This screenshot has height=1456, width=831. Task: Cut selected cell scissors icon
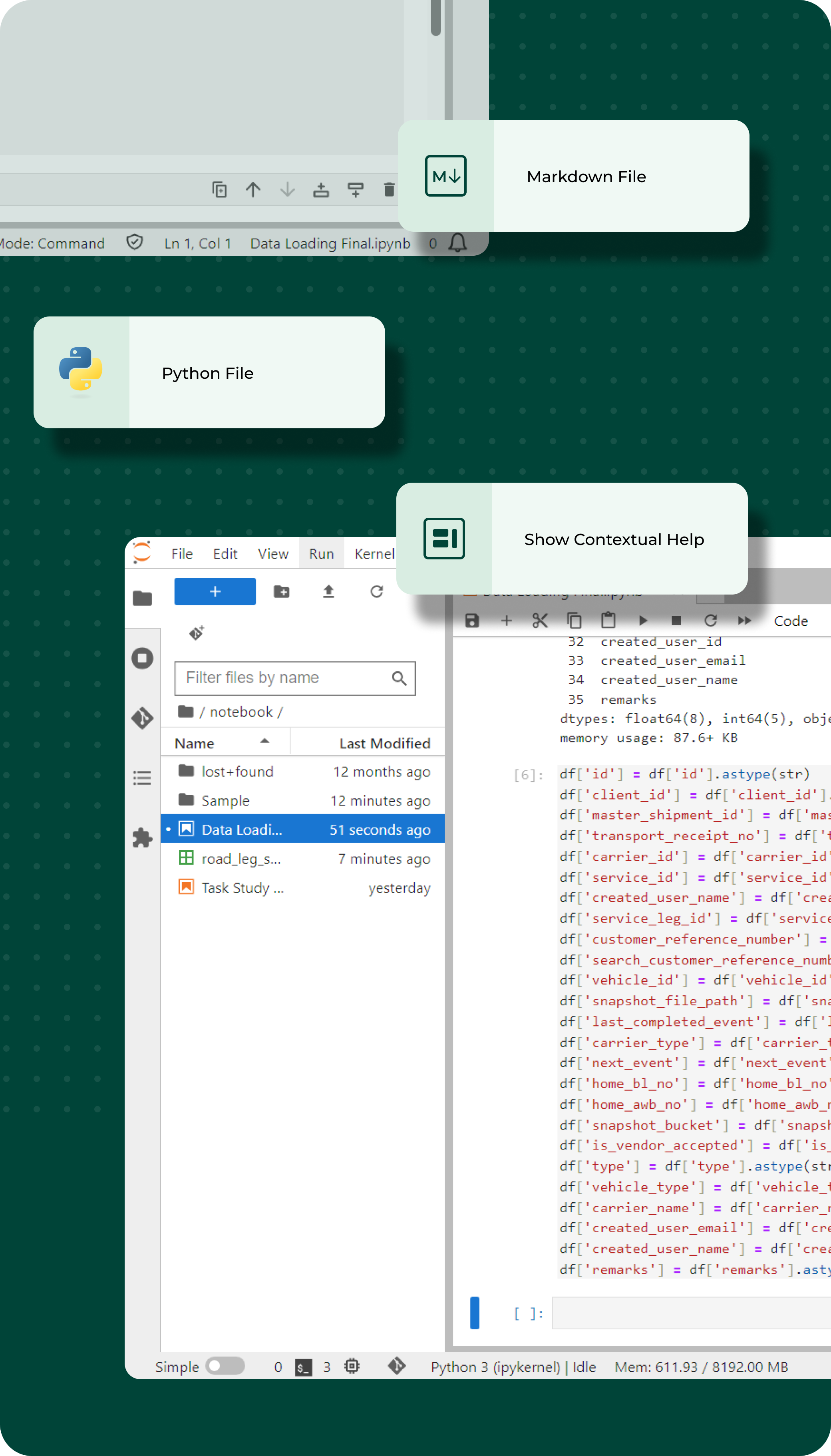[x=540, y=621]
